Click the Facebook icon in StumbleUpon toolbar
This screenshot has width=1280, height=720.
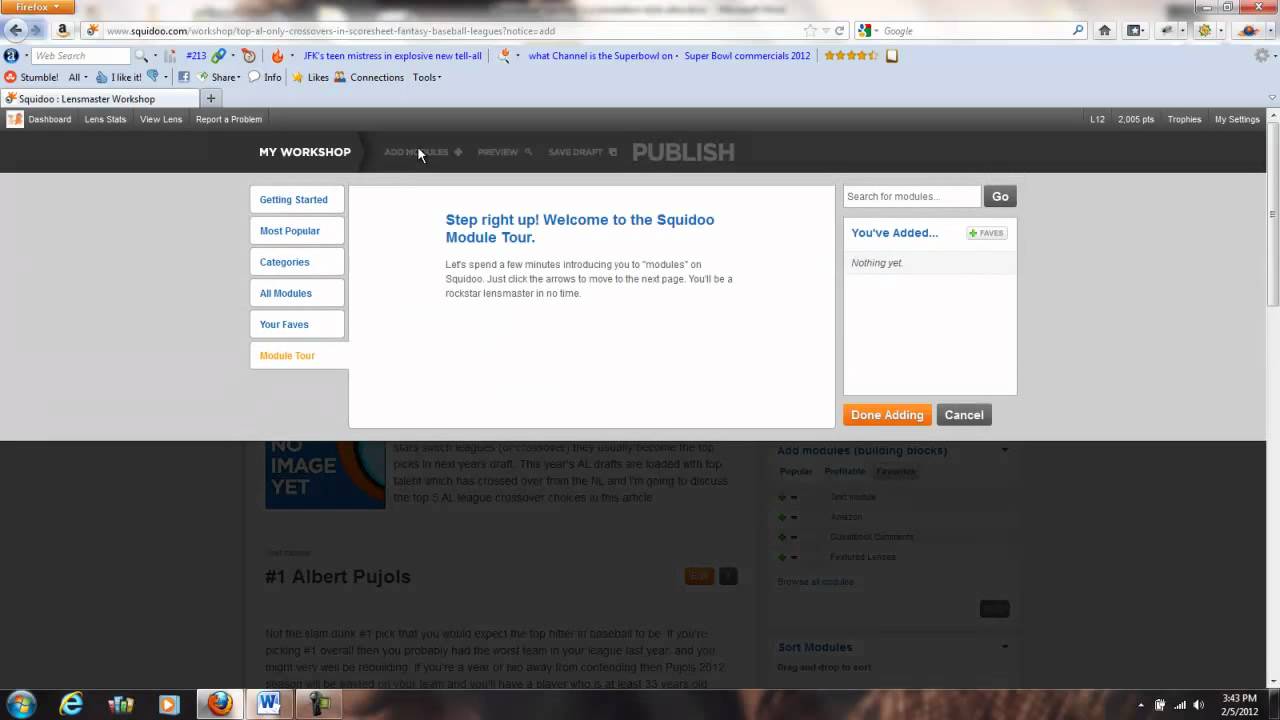pos(184,77)
